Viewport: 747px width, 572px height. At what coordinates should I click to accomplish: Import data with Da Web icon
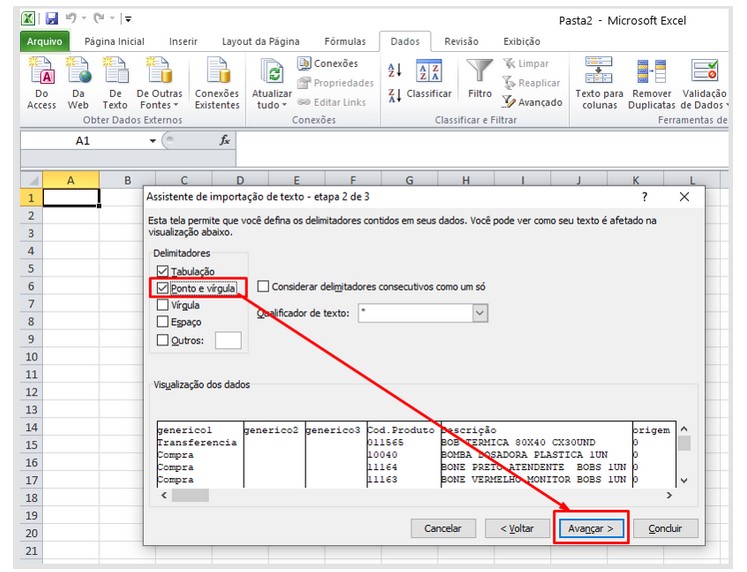(x=78, y=83)
